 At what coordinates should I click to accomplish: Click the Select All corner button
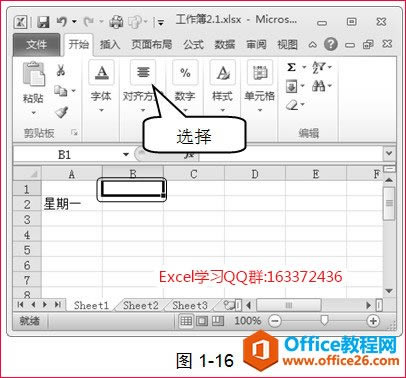click(x=27, y=174)
